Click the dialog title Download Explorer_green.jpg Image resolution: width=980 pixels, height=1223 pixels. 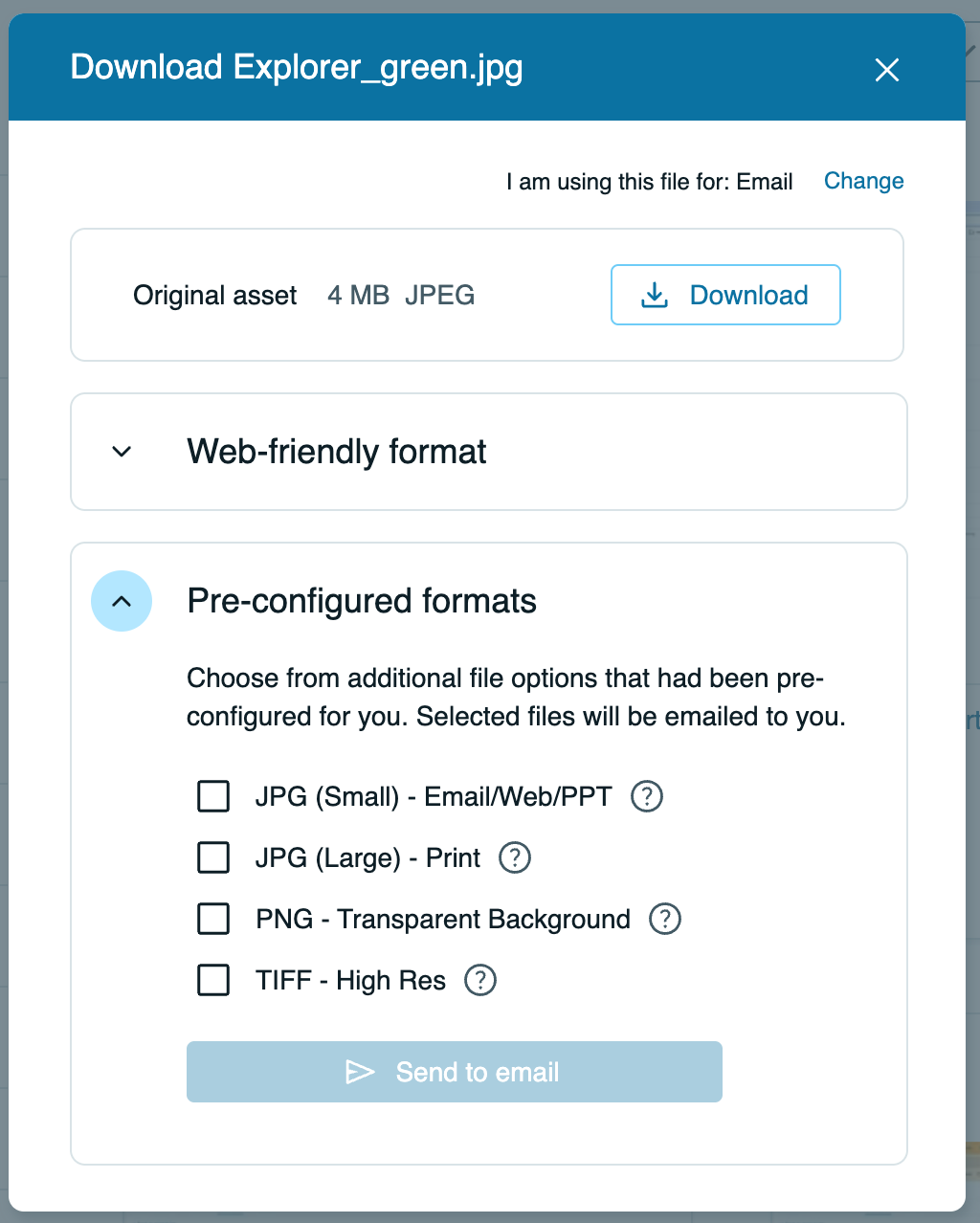point(297,67)
